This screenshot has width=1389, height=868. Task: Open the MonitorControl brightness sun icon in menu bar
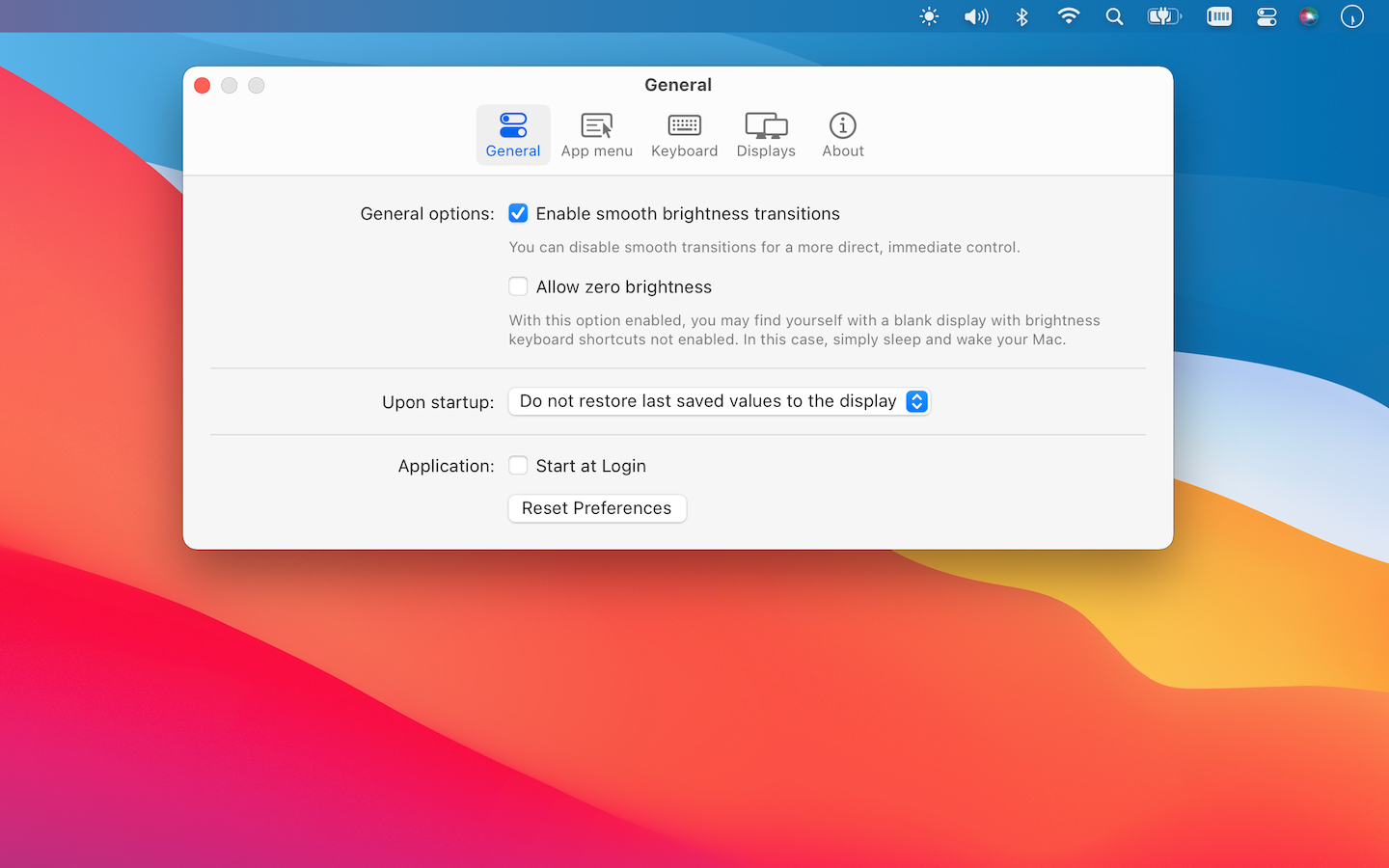929,16
